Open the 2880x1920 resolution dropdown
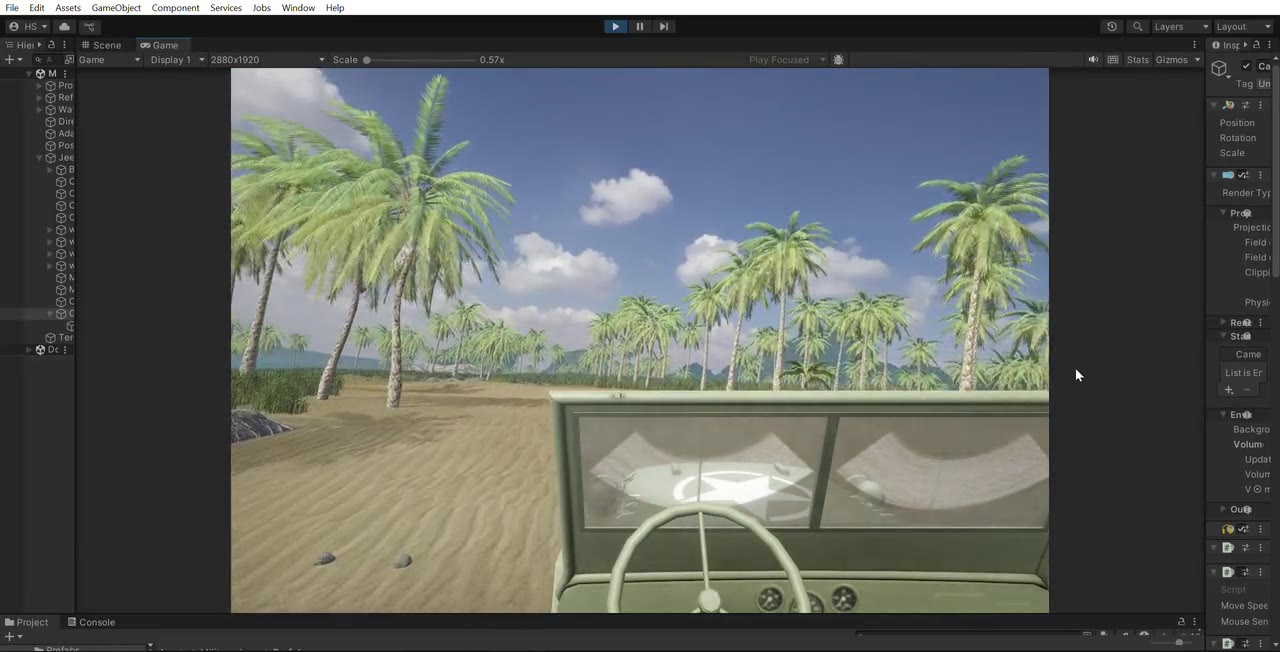Screen dimensions: 1280x652 tap(267, 60)
